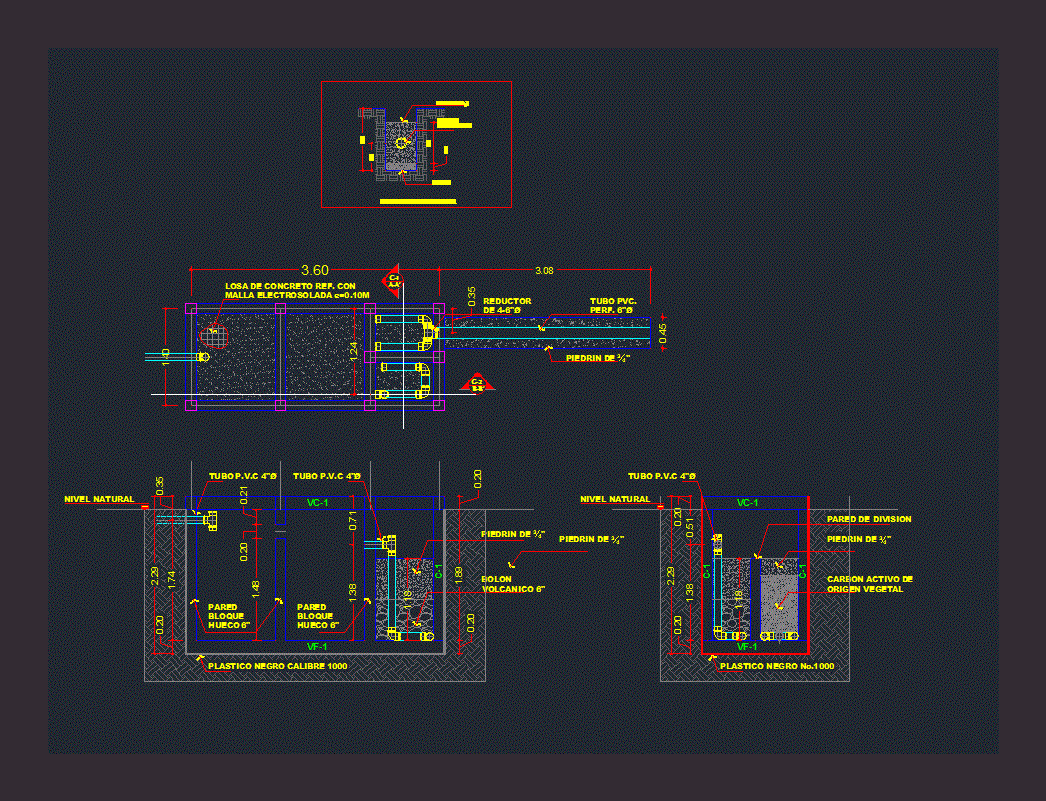Click the green VF-1 label in the left section

pyautogui.click(x=318, y=646)
